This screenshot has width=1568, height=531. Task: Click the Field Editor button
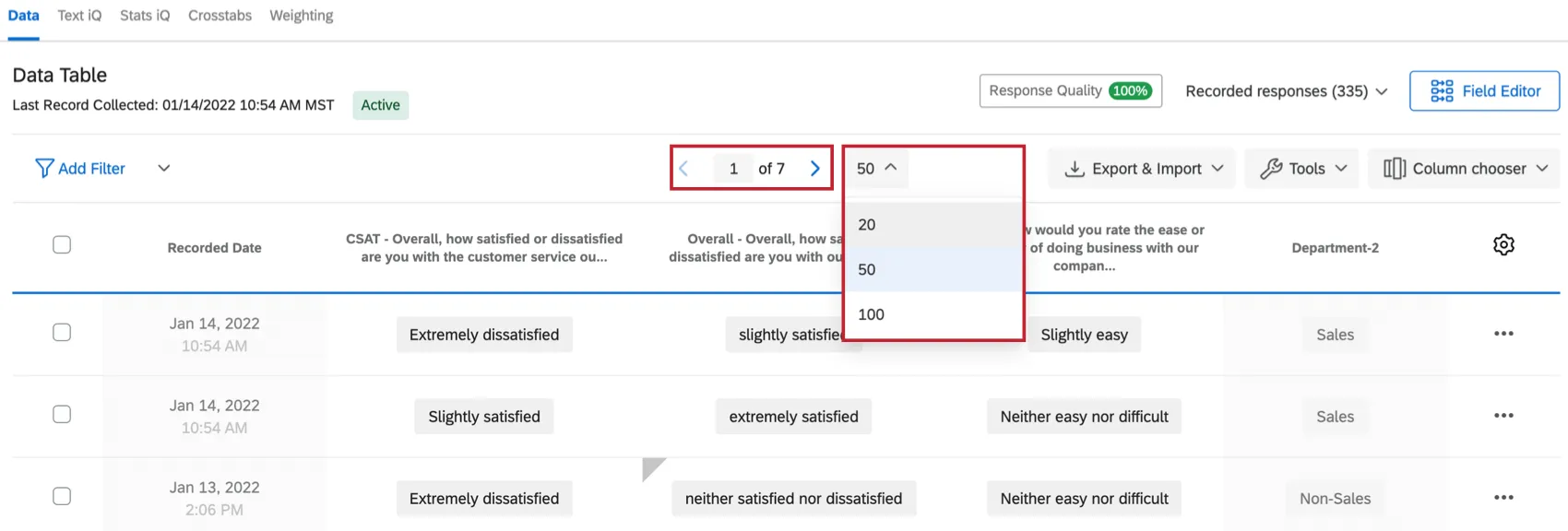click(1483, 90)
